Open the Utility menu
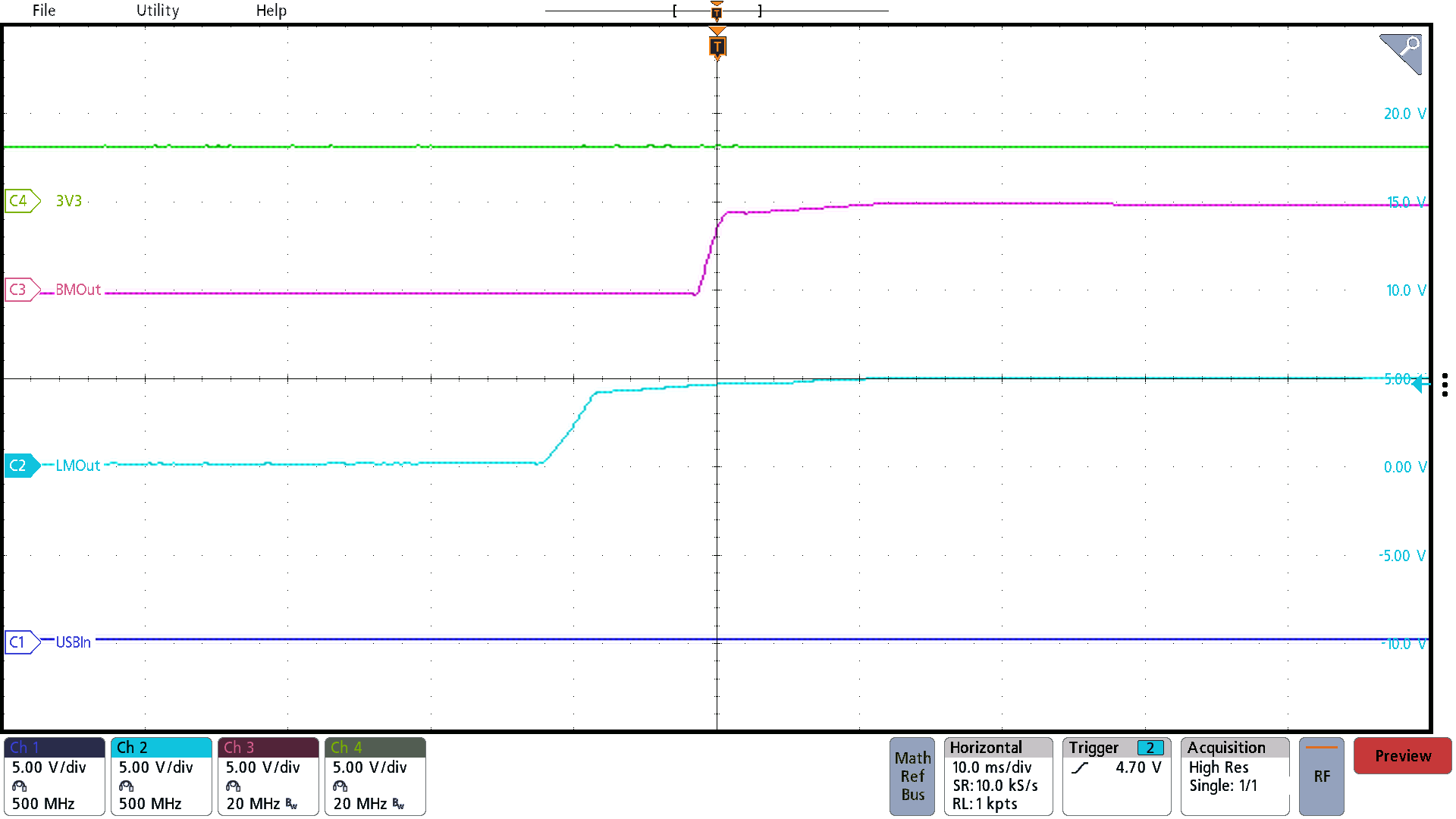The image size is (1456, 819). tap(157, 11)
